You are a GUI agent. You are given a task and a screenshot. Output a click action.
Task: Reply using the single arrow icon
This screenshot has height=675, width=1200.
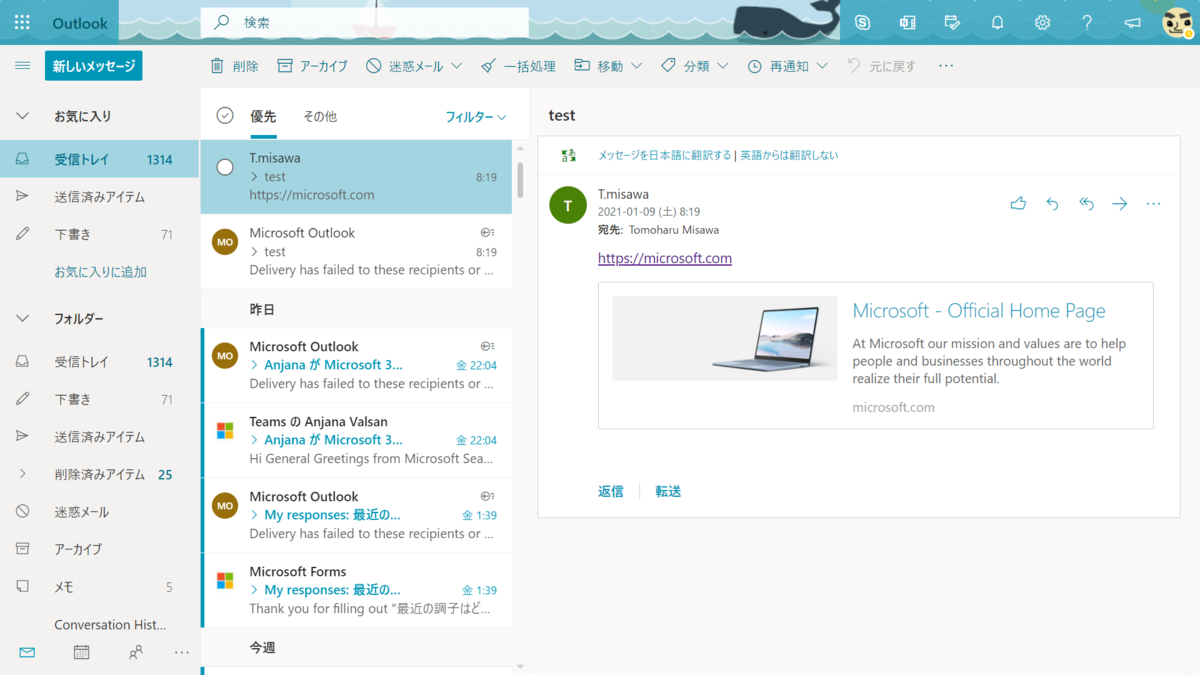point(1052,204)
